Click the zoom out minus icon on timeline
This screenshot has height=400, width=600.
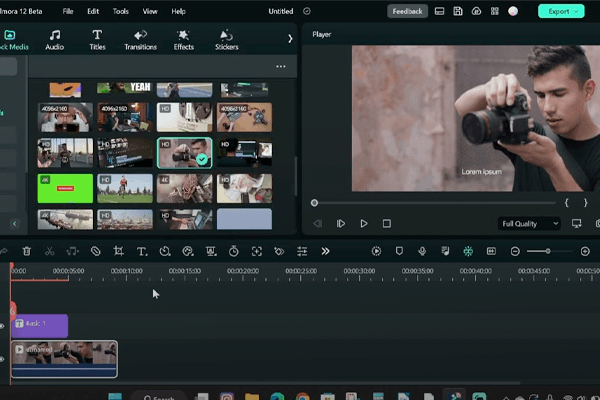click(x=515, y=251)
